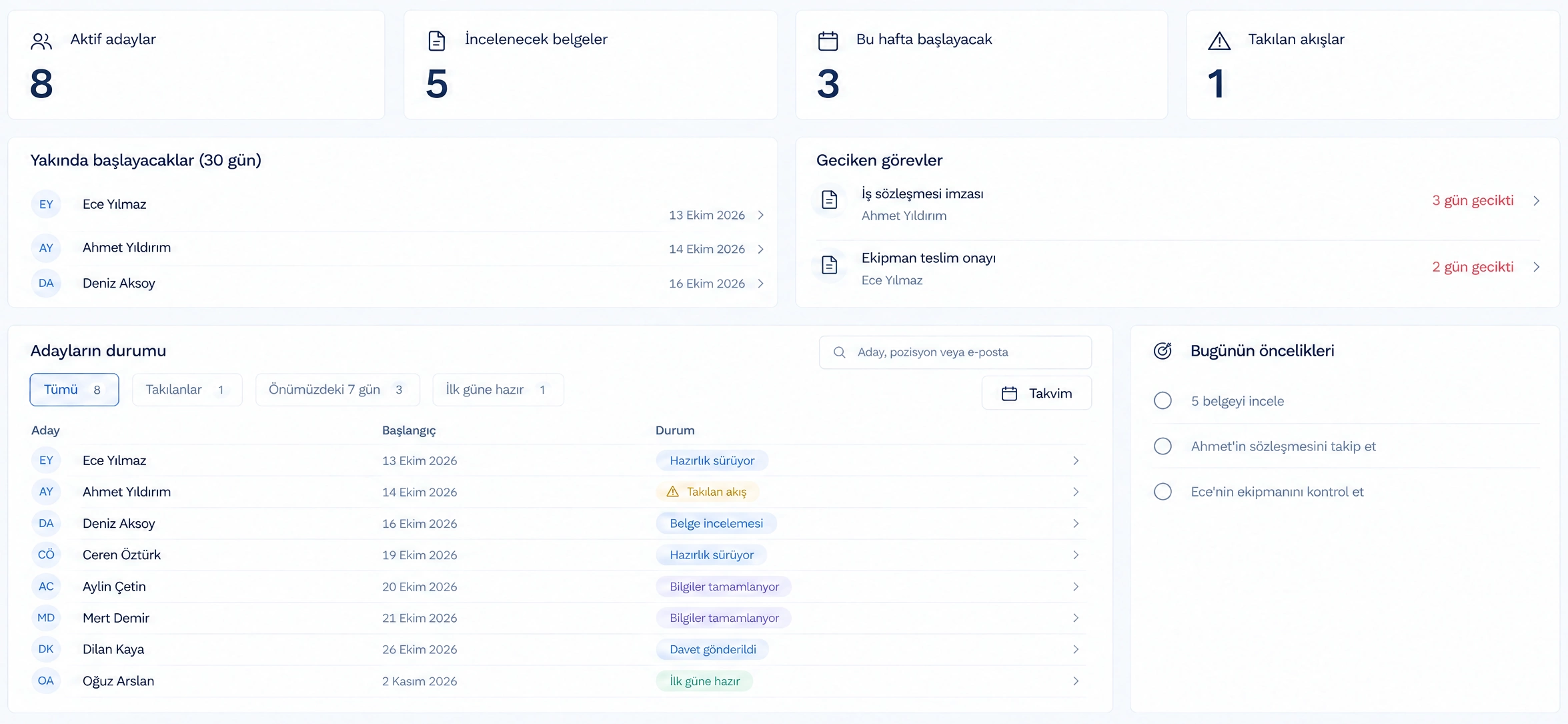Click the Ekipman teslim onayı document icon
This screenshot has width=1568, height=724.
point(829,265)
